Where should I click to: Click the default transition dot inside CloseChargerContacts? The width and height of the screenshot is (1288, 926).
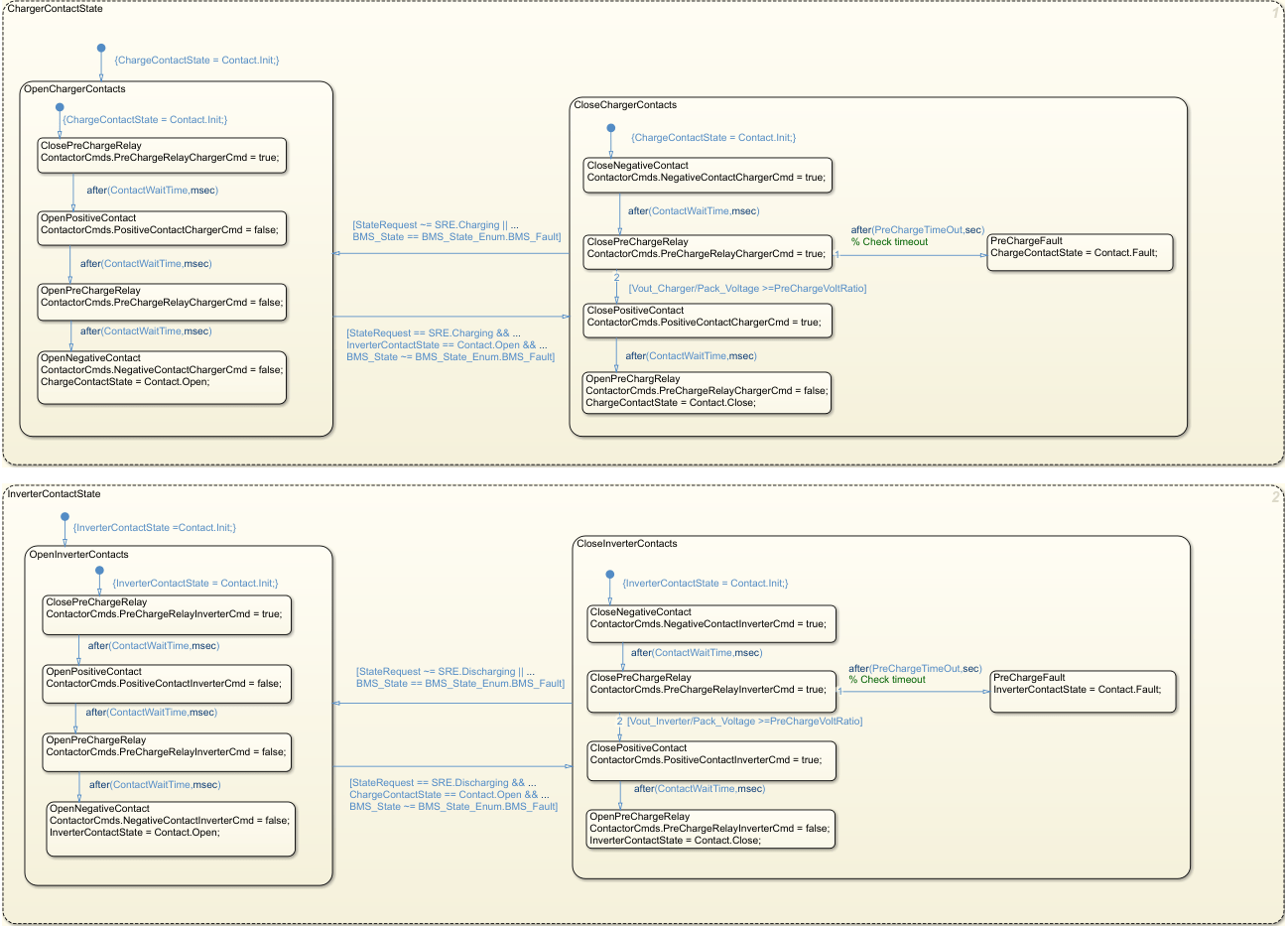coord(609,129)
